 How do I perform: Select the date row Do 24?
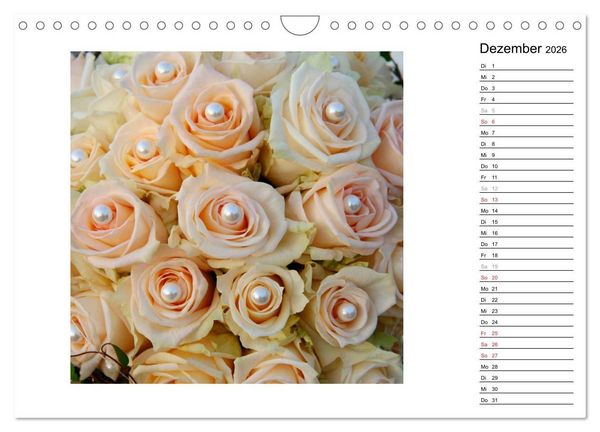(527, 322)
